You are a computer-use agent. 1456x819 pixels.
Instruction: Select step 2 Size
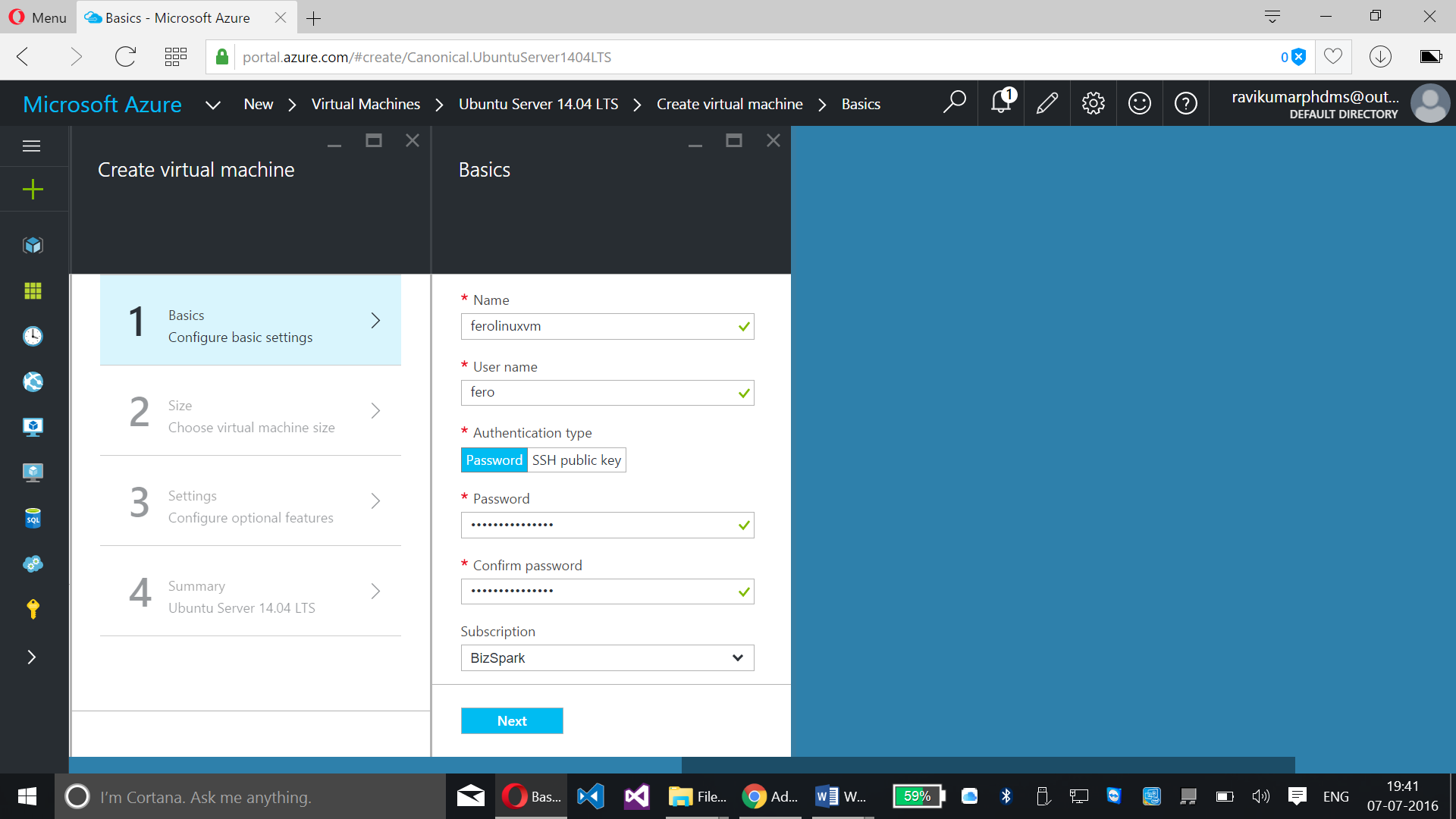click(250, 410)
